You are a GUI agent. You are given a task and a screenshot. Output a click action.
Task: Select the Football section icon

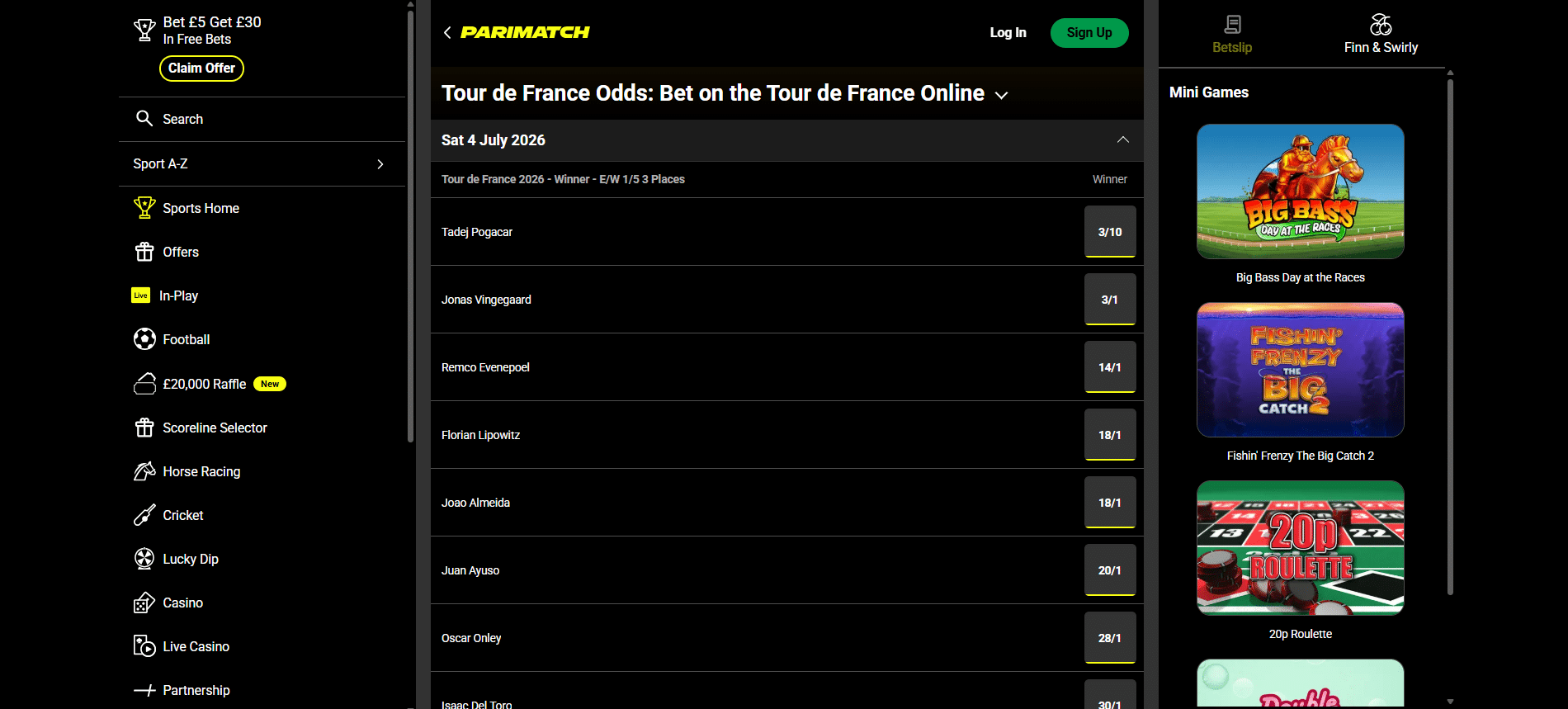point(145,339)
